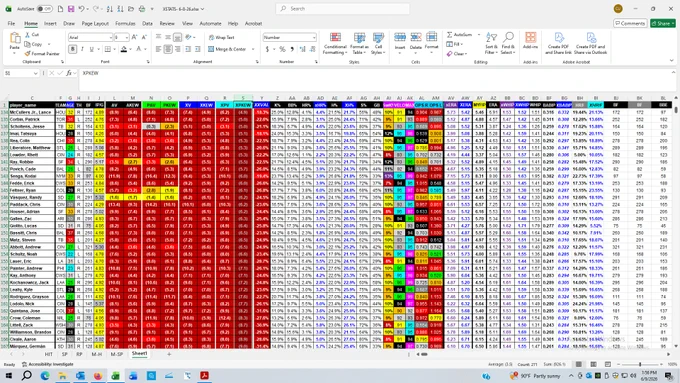Image resolution: width=680 pixels, height=383 pixels.
Task: Open the Acrobat ribbon tab
Action: 253,23
